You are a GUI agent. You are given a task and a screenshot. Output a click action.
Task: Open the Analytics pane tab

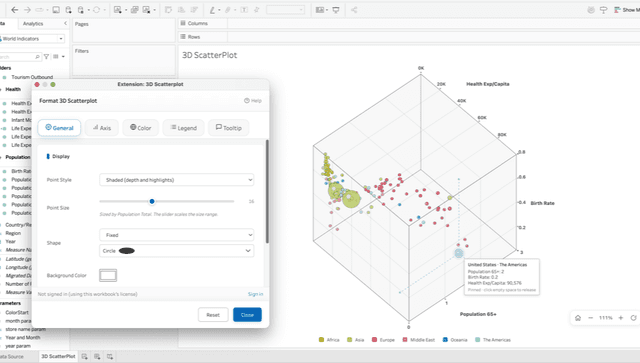coord(33,24)
